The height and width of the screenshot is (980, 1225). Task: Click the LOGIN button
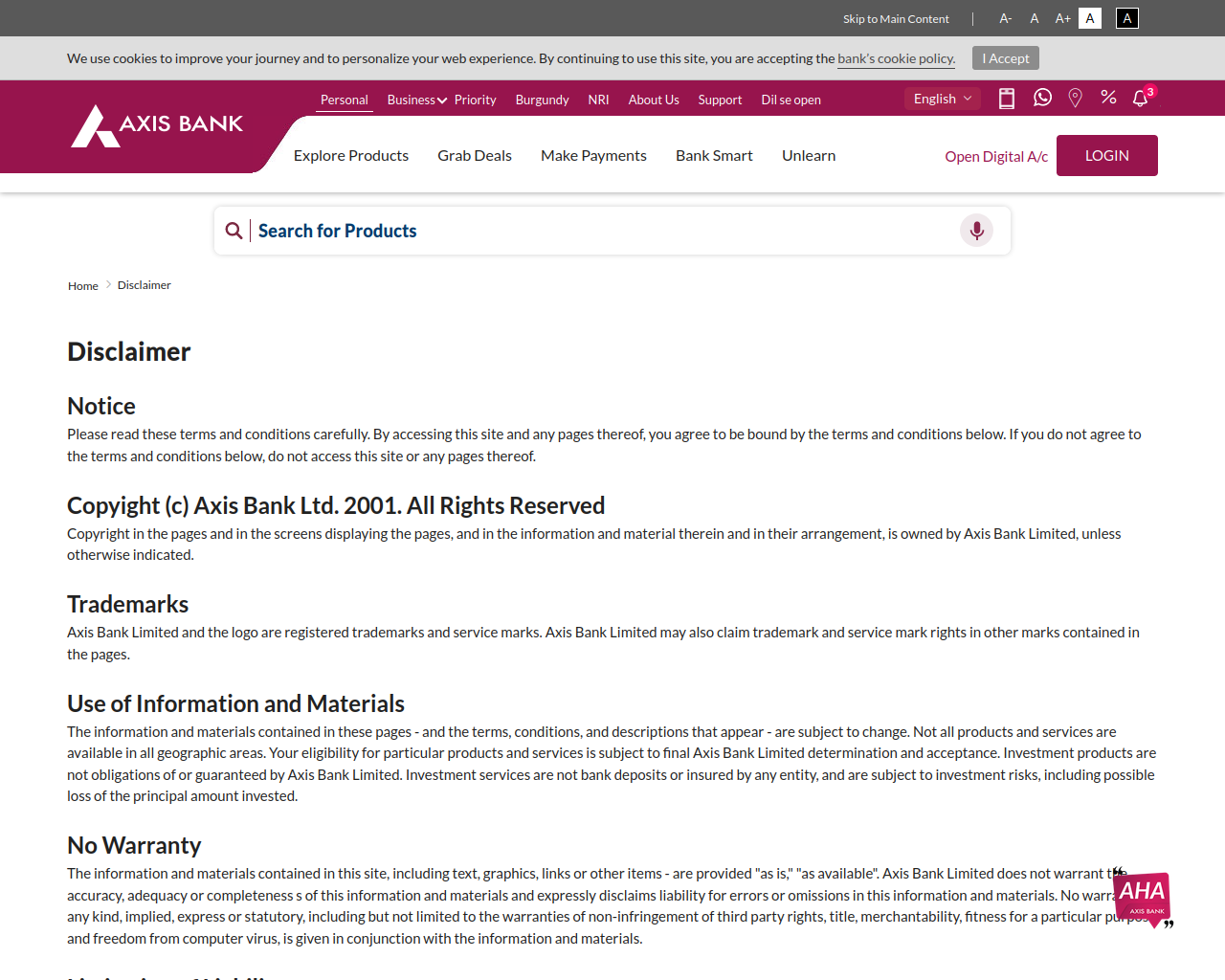coord(1107,155)
